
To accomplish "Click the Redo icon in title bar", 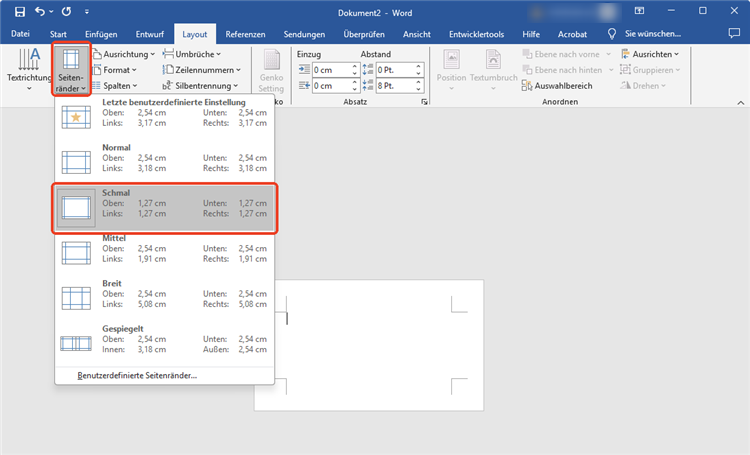I will point(66,12).
